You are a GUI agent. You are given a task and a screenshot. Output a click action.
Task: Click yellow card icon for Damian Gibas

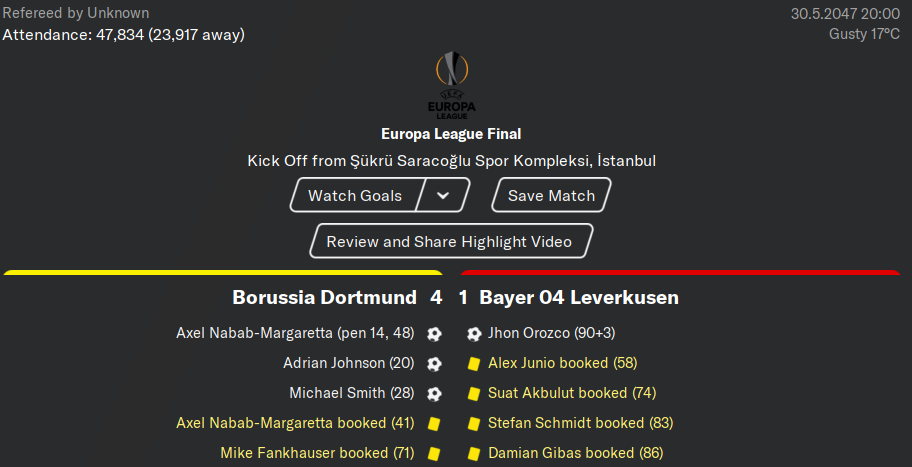[474, 454]
